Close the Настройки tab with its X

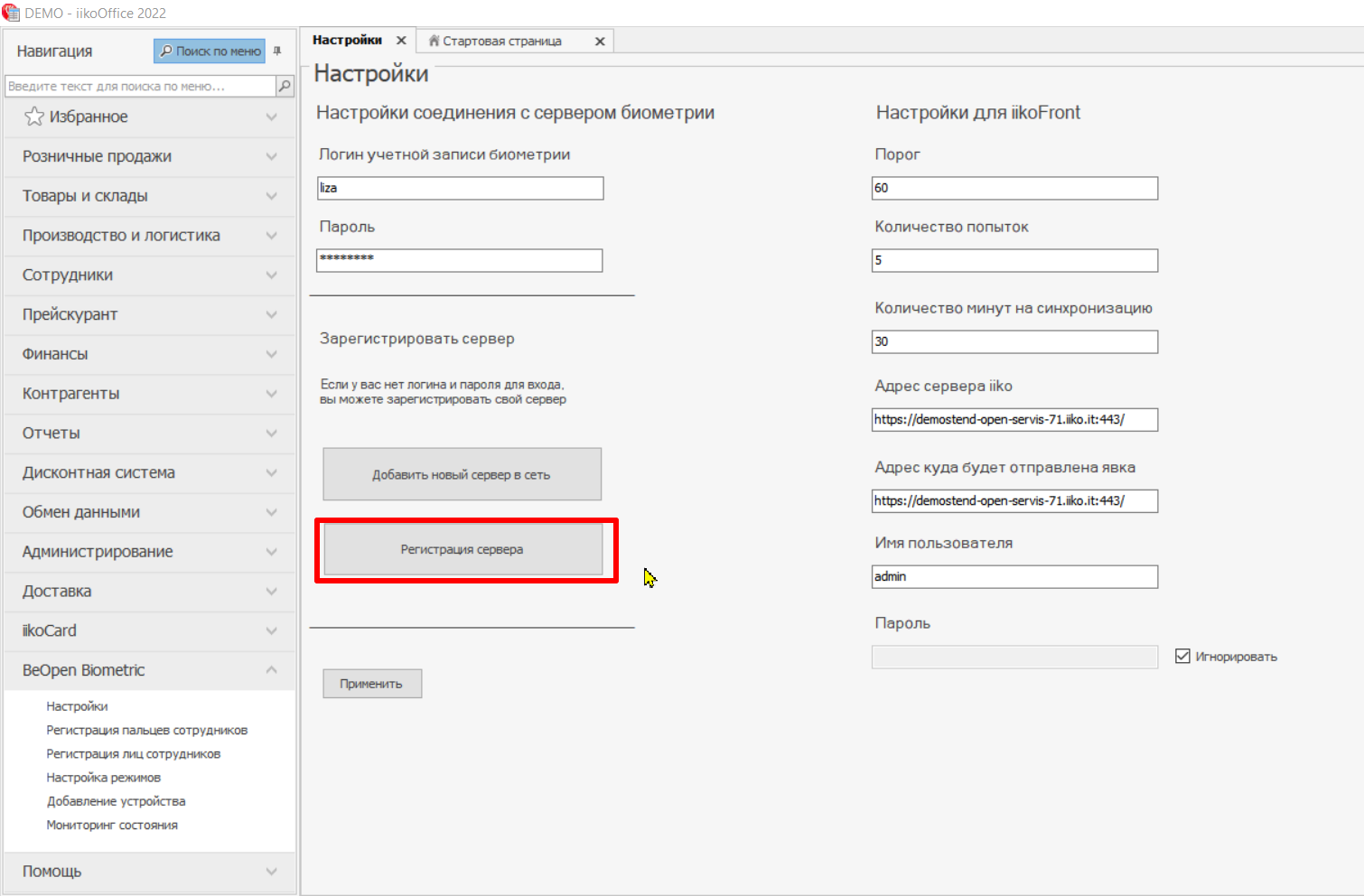(401, 41)
